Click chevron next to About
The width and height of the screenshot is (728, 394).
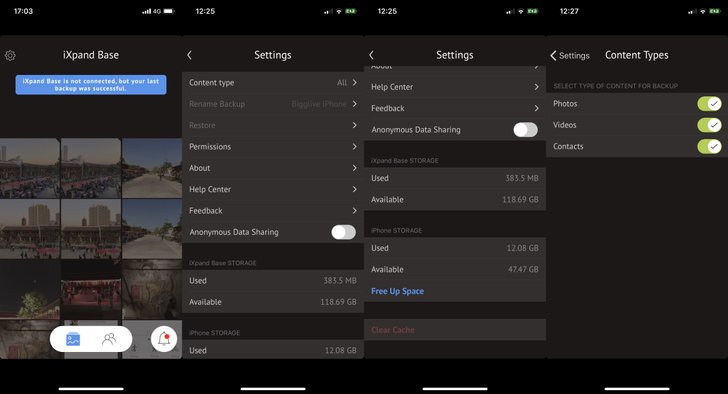tap(355, 168)
